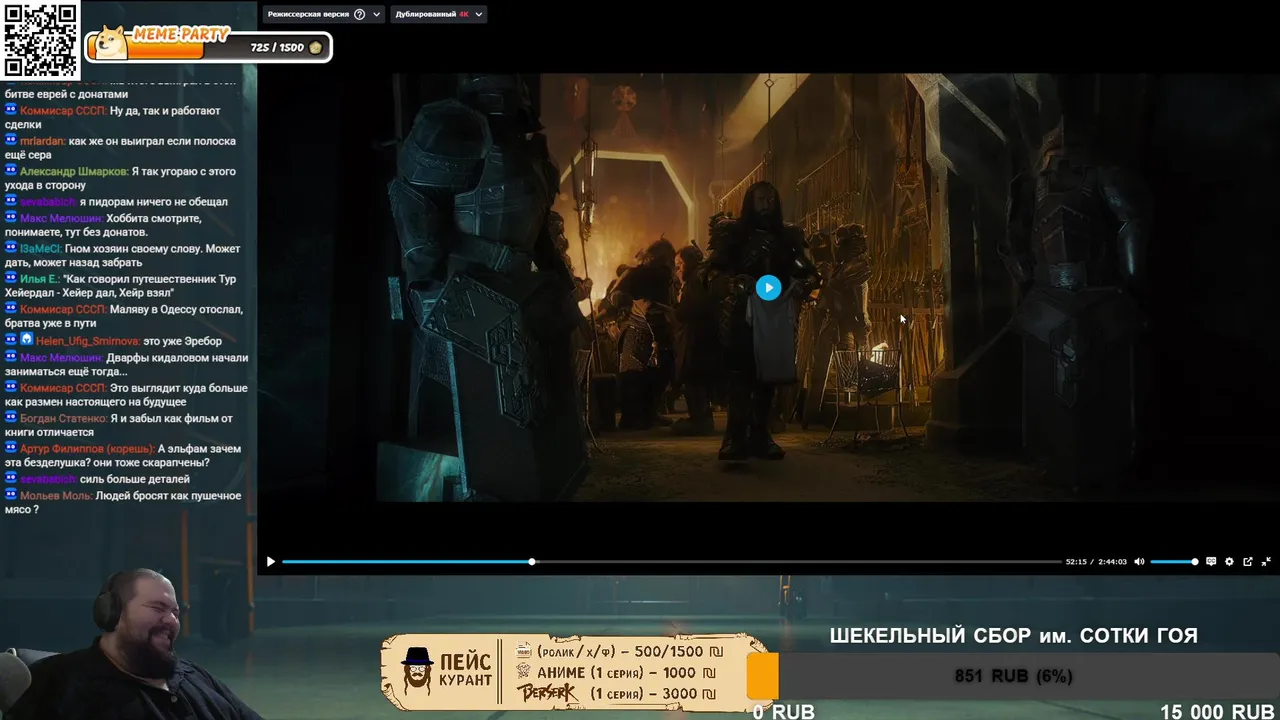
Task: Exit fullscreen with the collapse arrows icon
Action: click(1266, 562)
